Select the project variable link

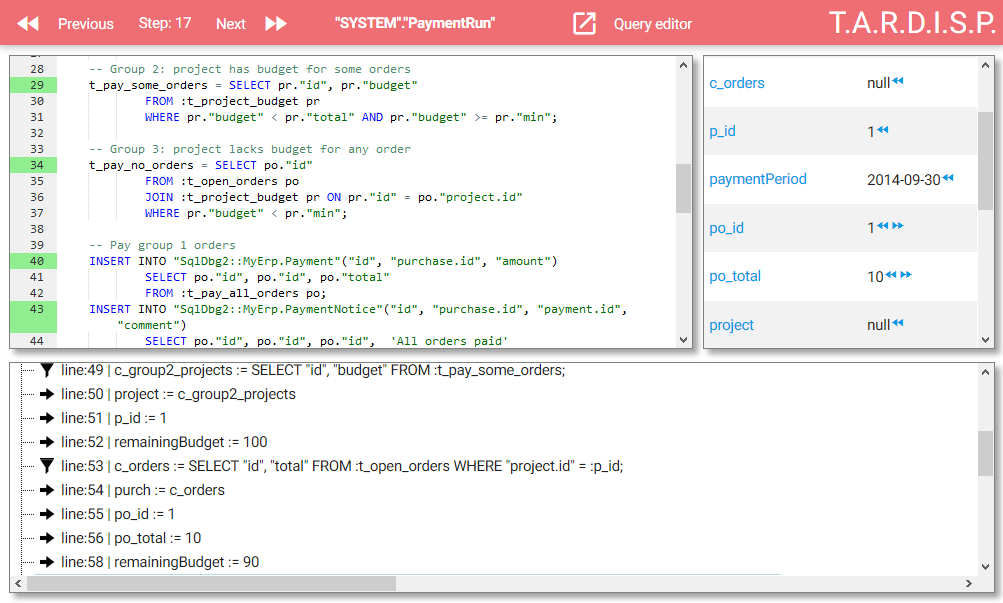[x=731, y=325]
